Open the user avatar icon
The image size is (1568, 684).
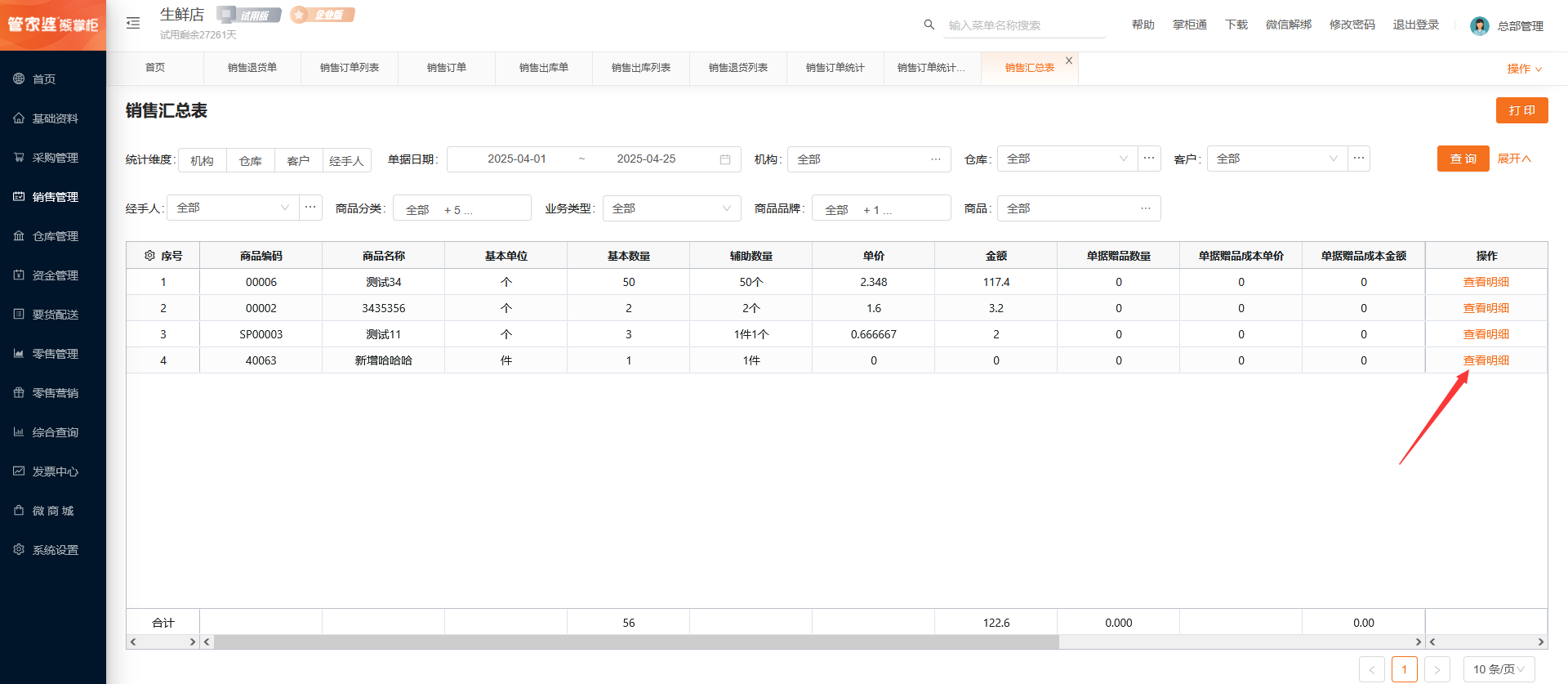tap(1479, 26)
